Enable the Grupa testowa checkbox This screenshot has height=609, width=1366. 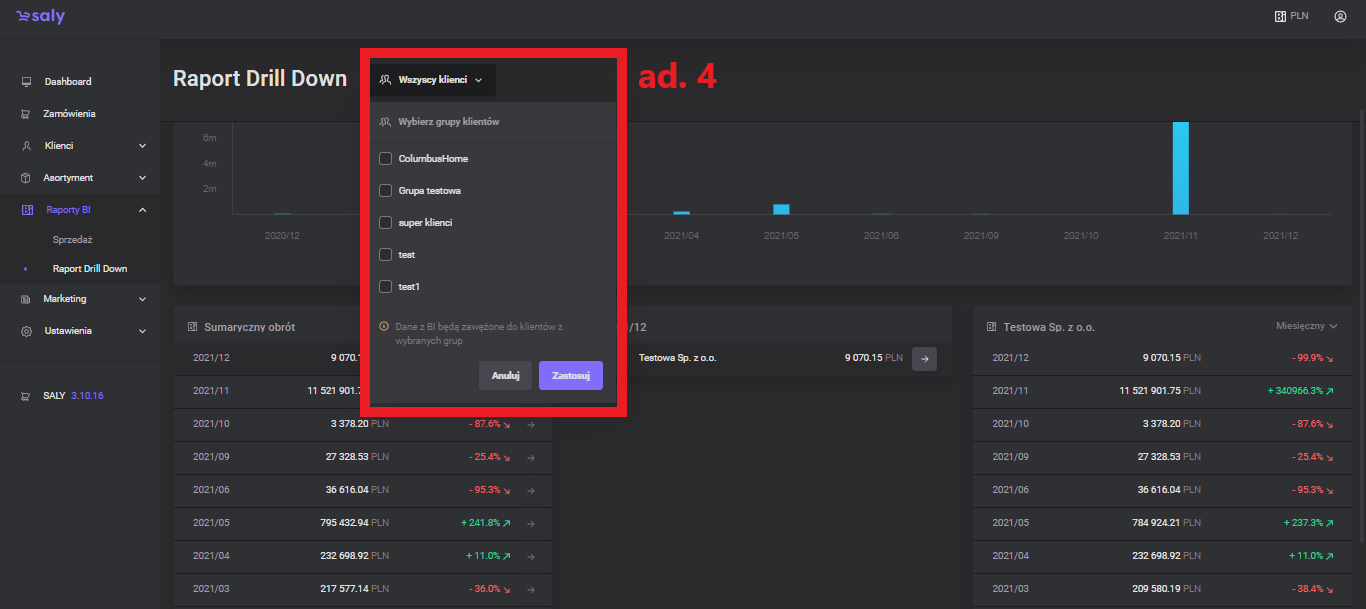coord(385,191)
